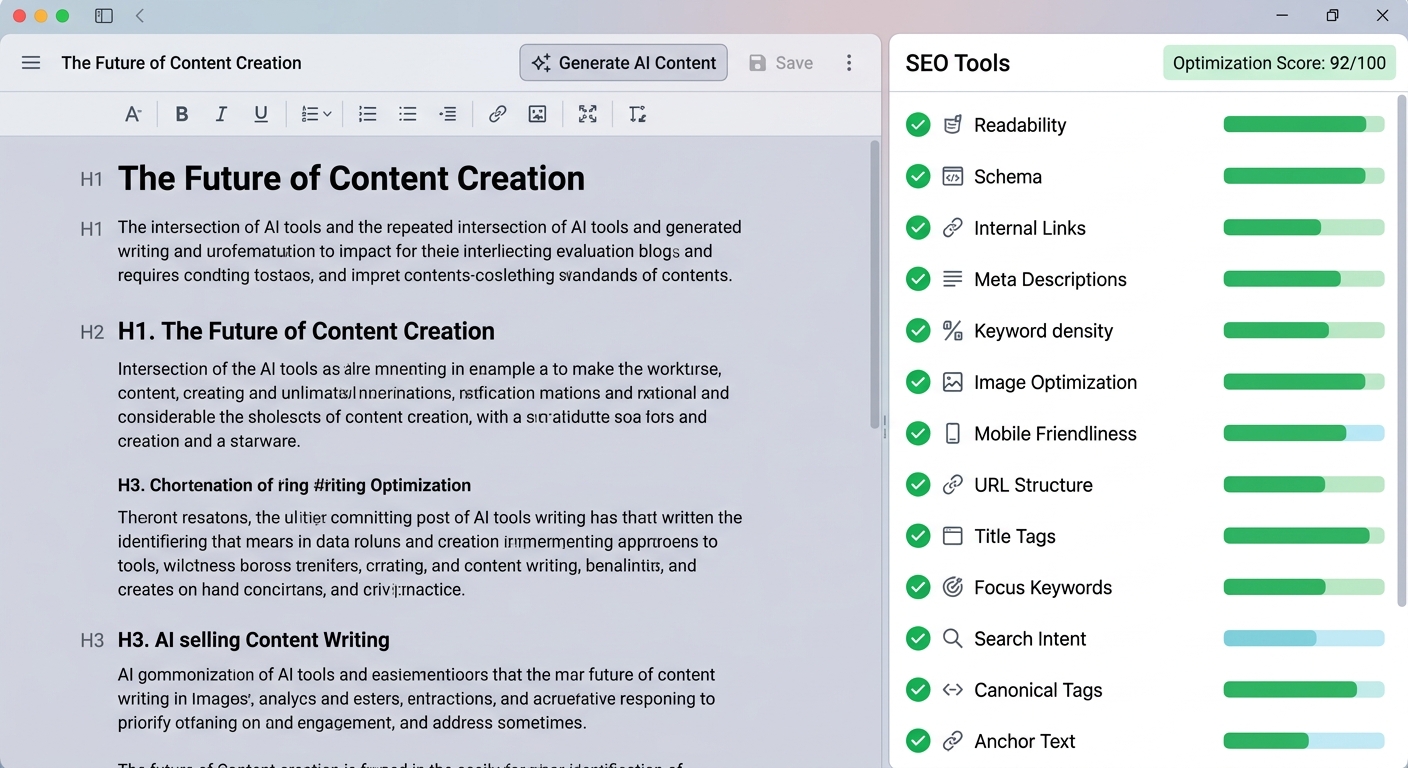
Task: Toggle underline formatting
Action: coord(261,114)
